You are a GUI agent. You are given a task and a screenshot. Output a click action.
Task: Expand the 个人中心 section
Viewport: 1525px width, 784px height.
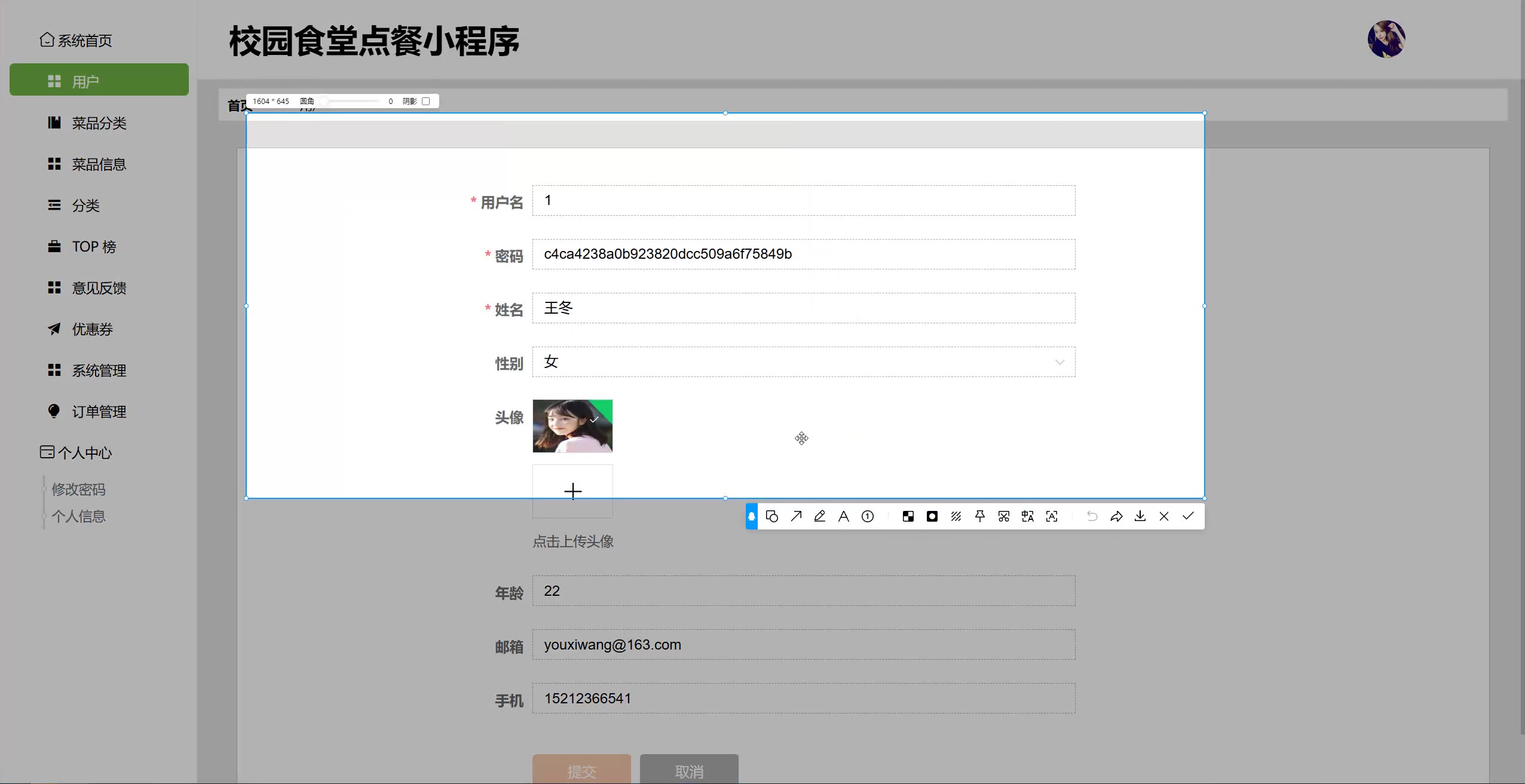85,453
